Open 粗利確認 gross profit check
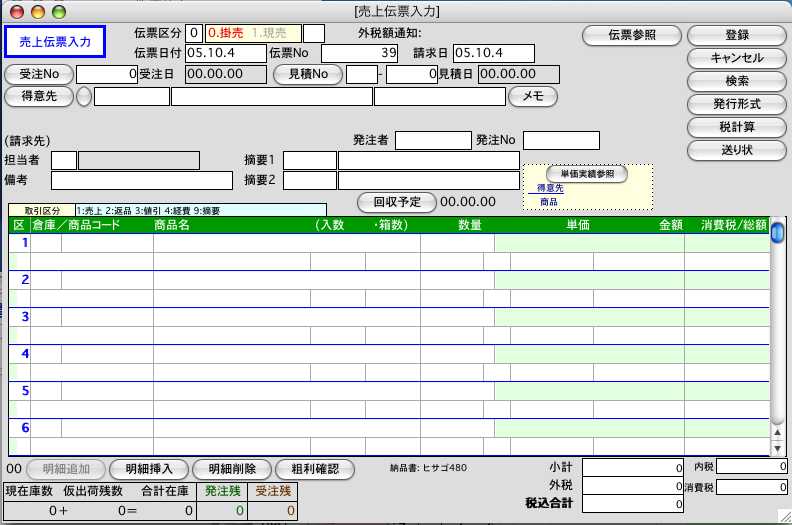Viewport: 792px width, 525px height. pos(314,468)
